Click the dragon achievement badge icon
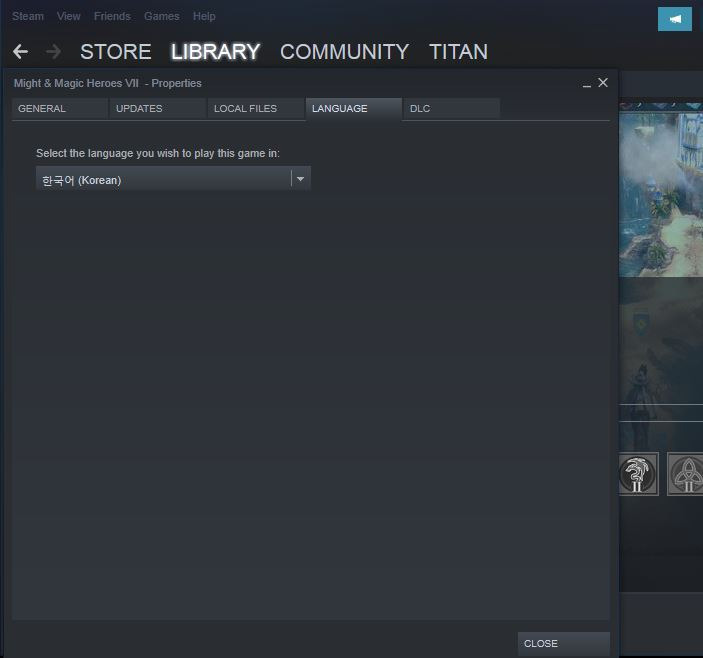The height and width of the screenshot is (658, 703). pos(638,474)
